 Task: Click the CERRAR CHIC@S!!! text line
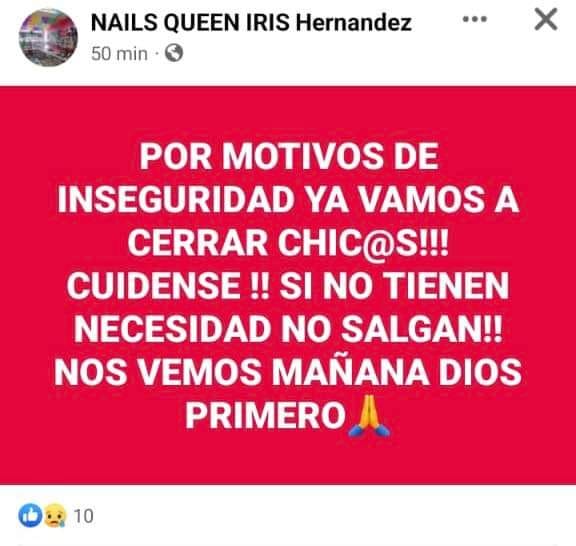[x=288, y=243]
